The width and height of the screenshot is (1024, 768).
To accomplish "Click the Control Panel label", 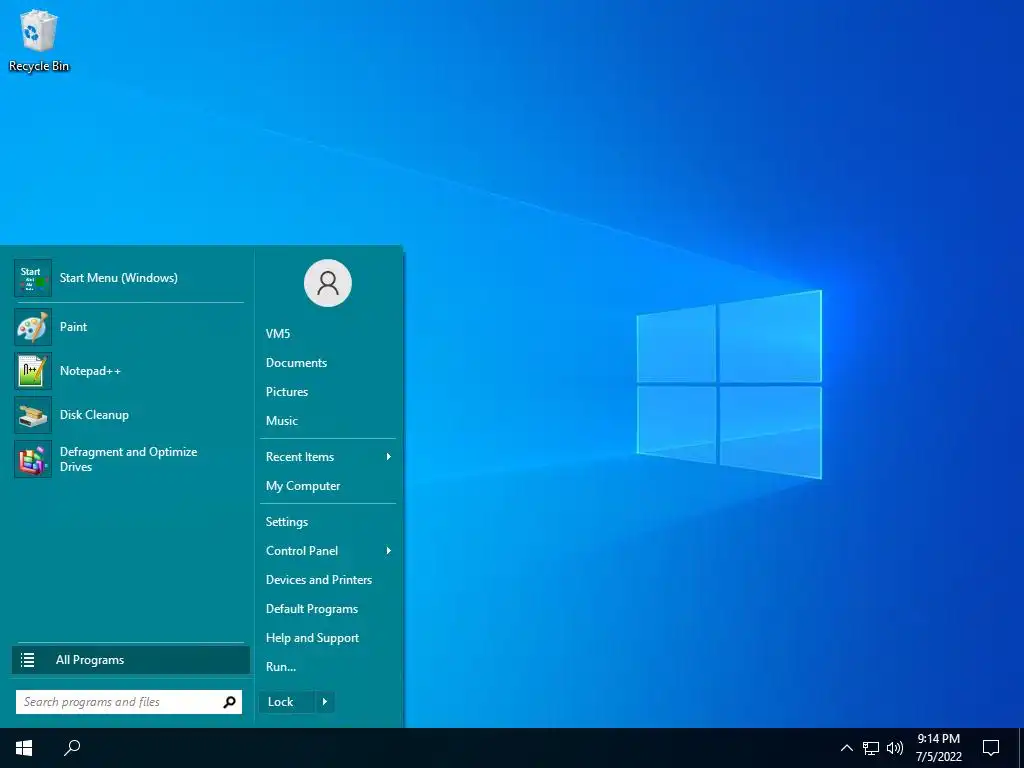I will [302, 551].
